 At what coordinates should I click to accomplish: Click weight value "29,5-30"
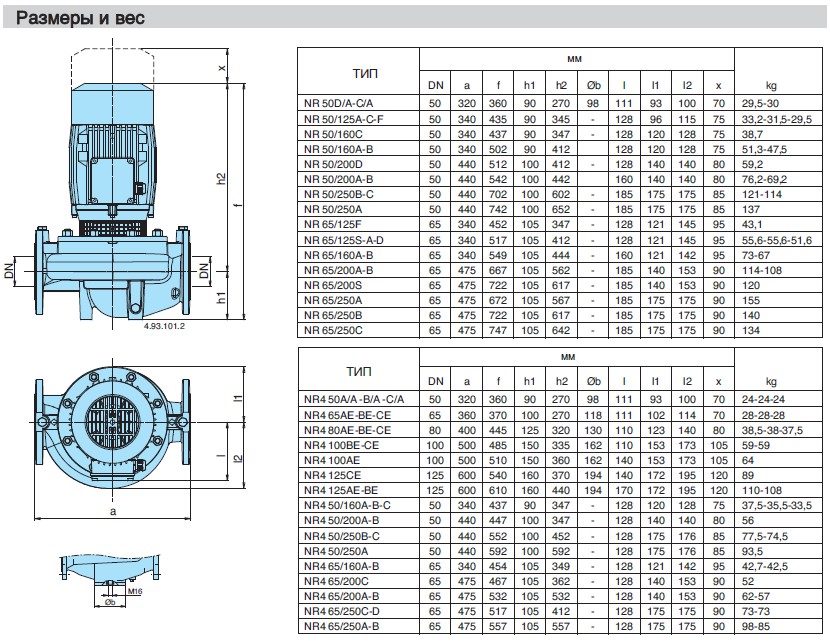760,104
